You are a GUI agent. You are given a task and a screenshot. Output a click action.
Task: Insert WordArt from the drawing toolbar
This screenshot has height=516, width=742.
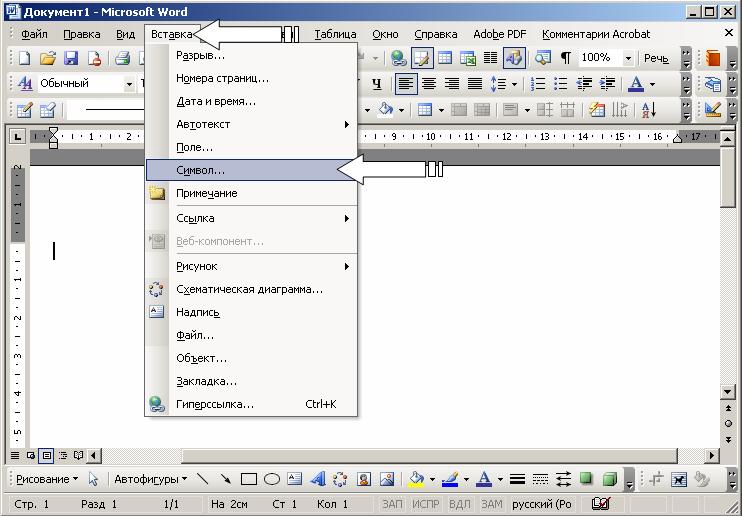(317, 479)
